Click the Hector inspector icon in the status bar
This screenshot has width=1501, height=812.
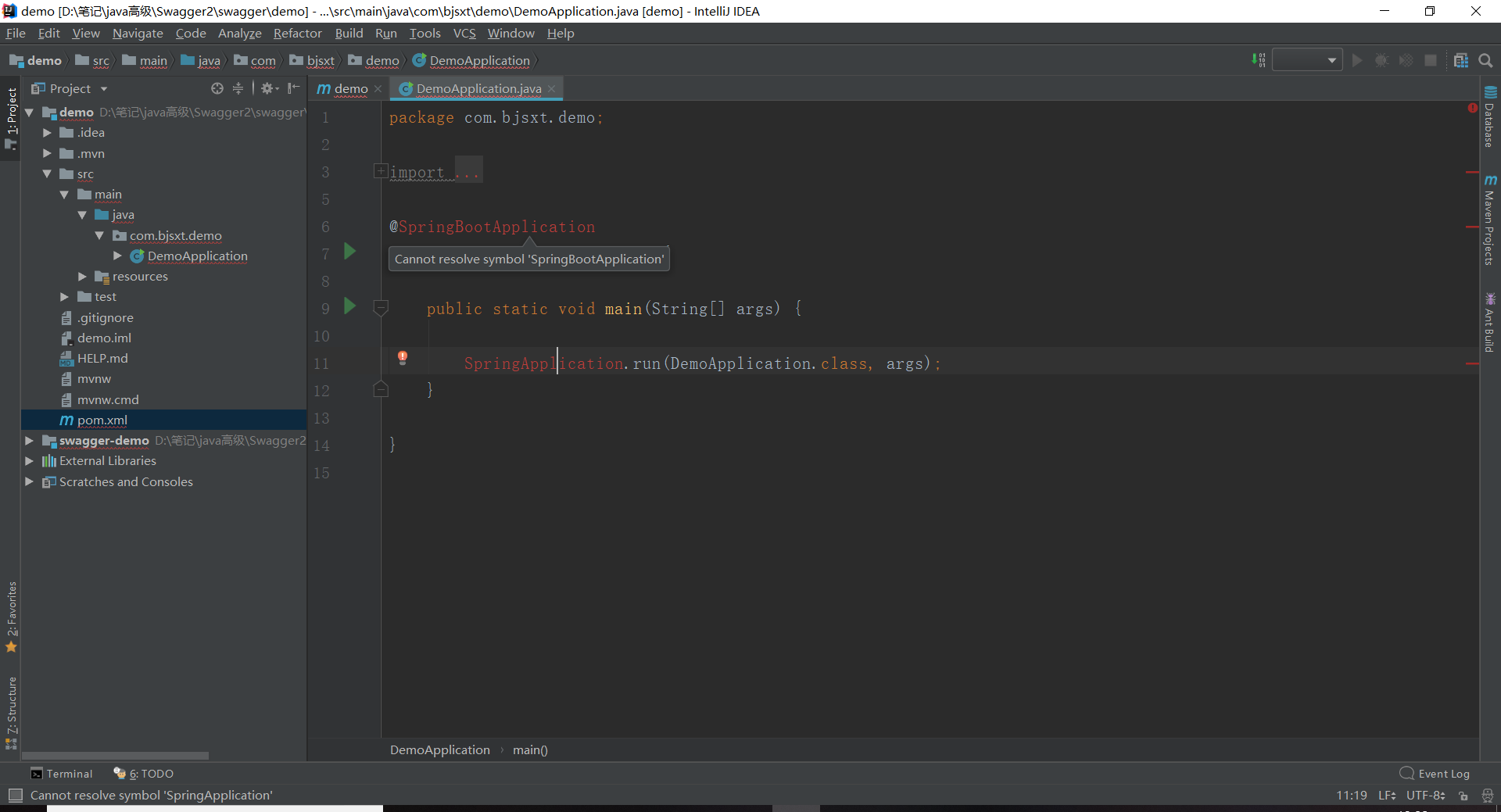[1487, 796]
